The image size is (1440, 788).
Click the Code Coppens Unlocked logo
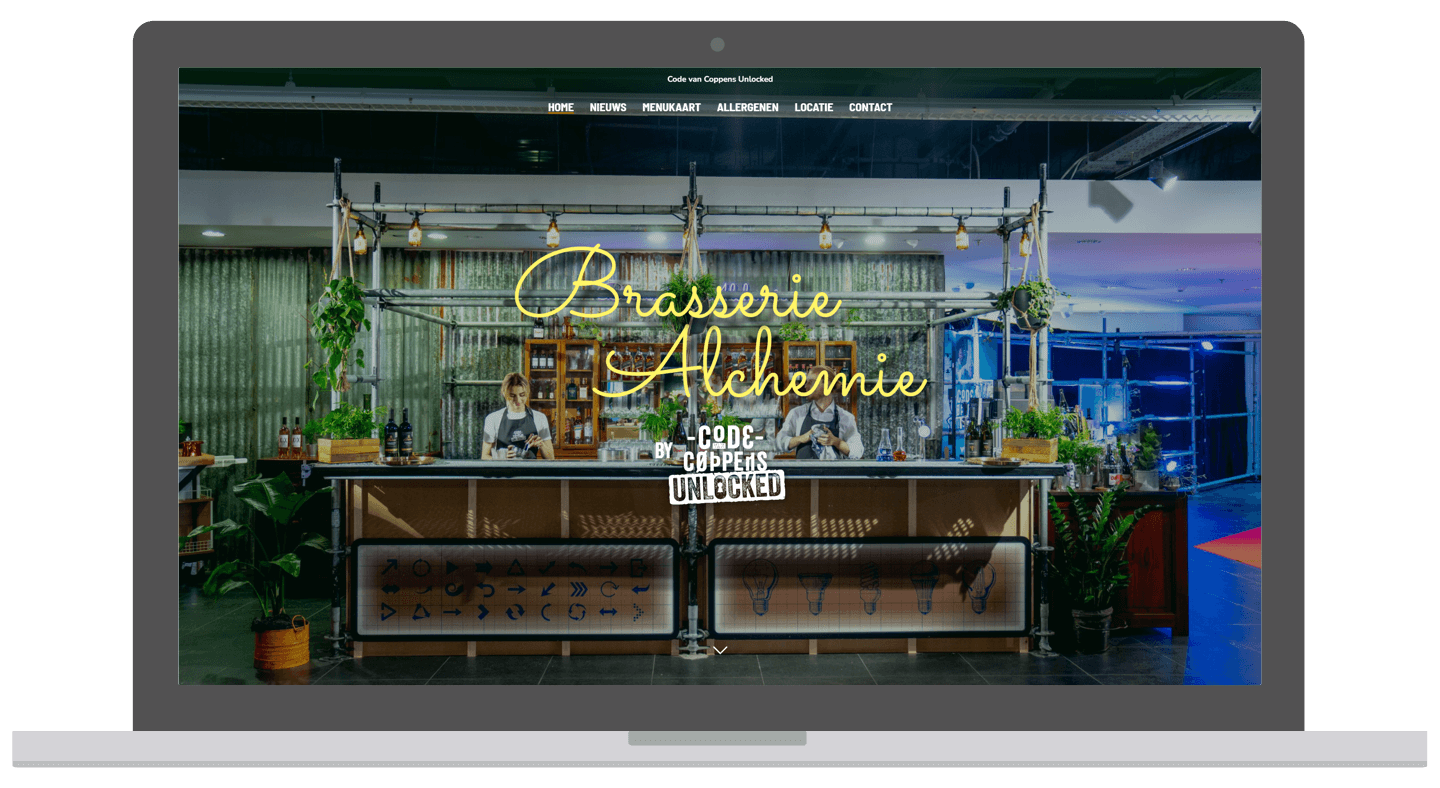pyautogui.click(x=720, y=463)
